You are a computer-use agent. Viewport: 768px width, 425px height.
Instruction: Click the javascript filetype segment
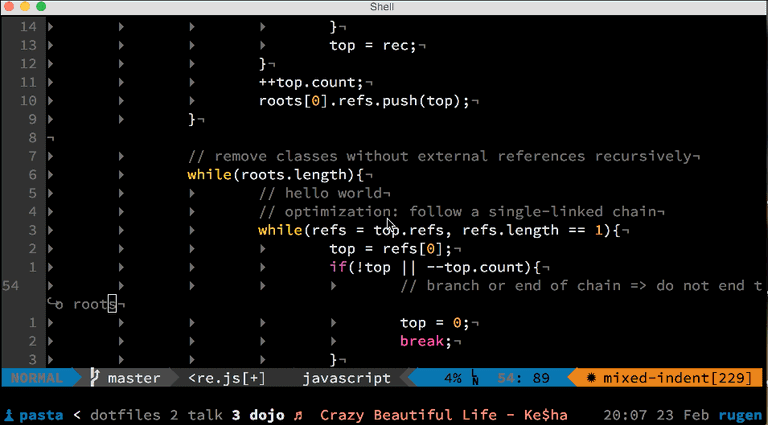(x=346, y=378)
